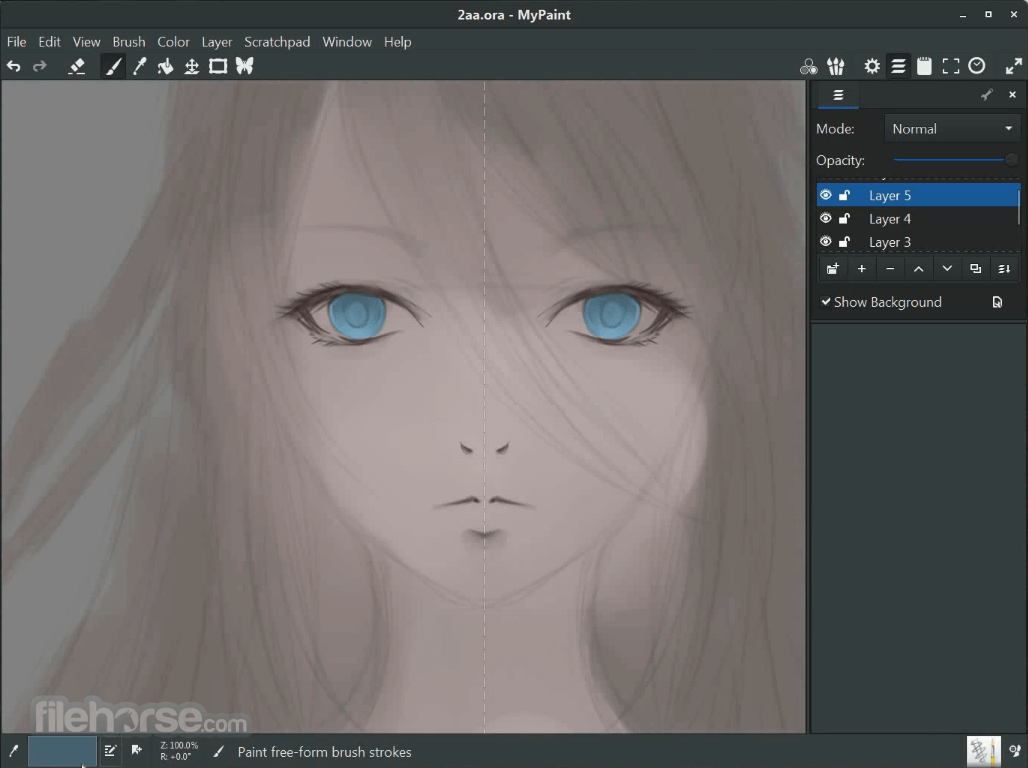The image size is (1028, 768).
Task: Add a new layer group
Action: click(833, 269)
